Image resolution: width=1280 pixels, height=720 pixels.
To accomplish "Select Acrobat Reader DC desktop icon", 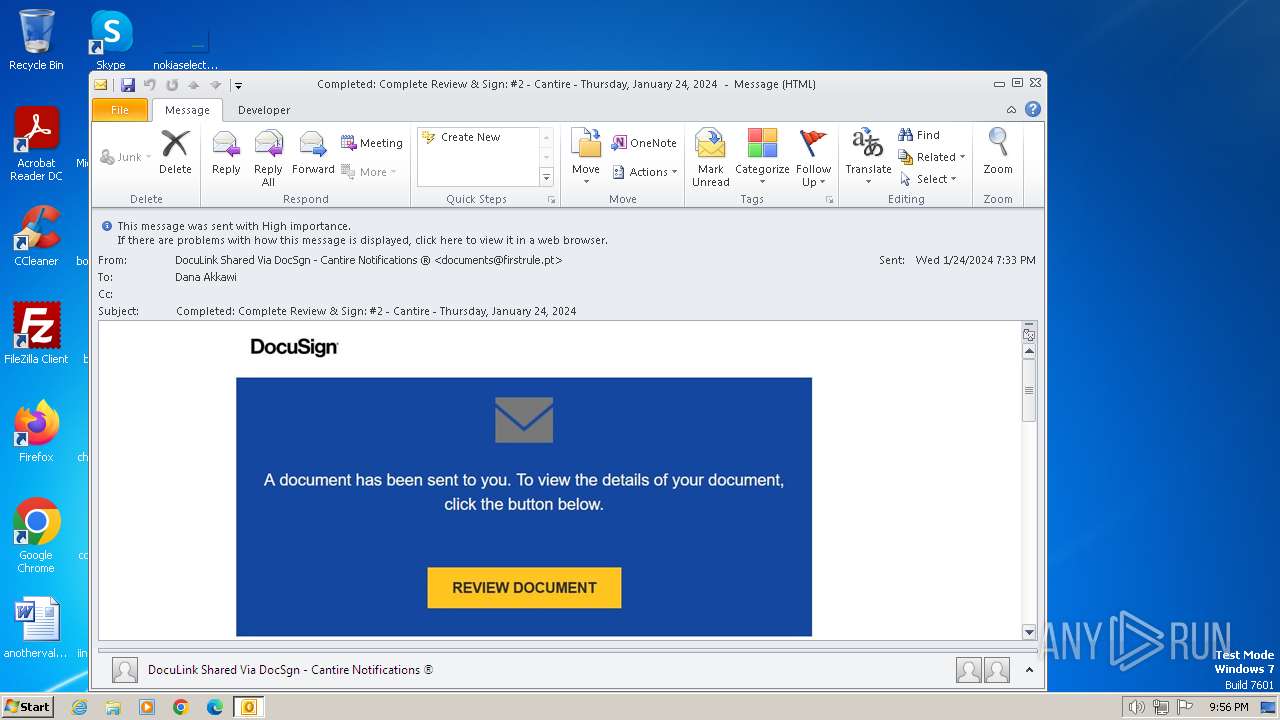I will pos(36,144).
